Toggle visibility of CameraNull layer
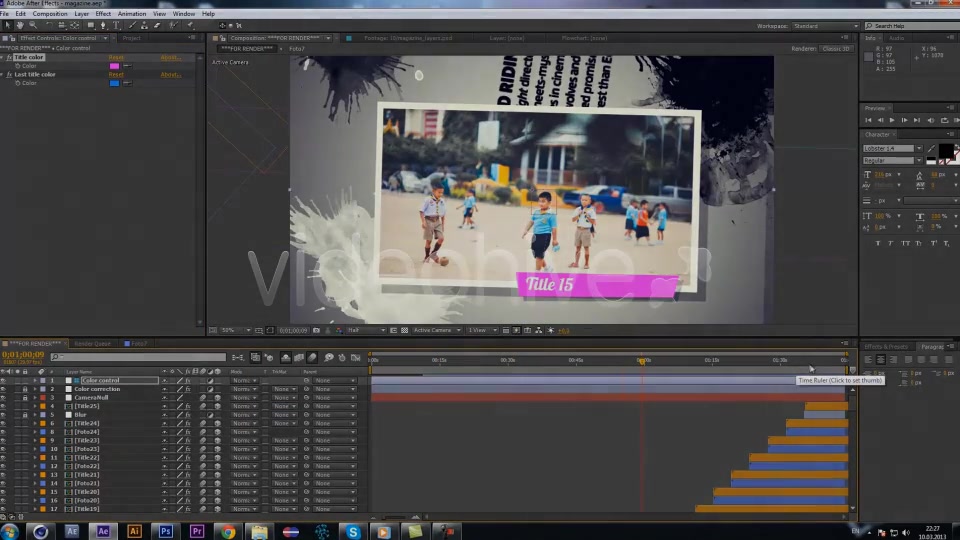 pyautogui.click(x=4, y=397)
